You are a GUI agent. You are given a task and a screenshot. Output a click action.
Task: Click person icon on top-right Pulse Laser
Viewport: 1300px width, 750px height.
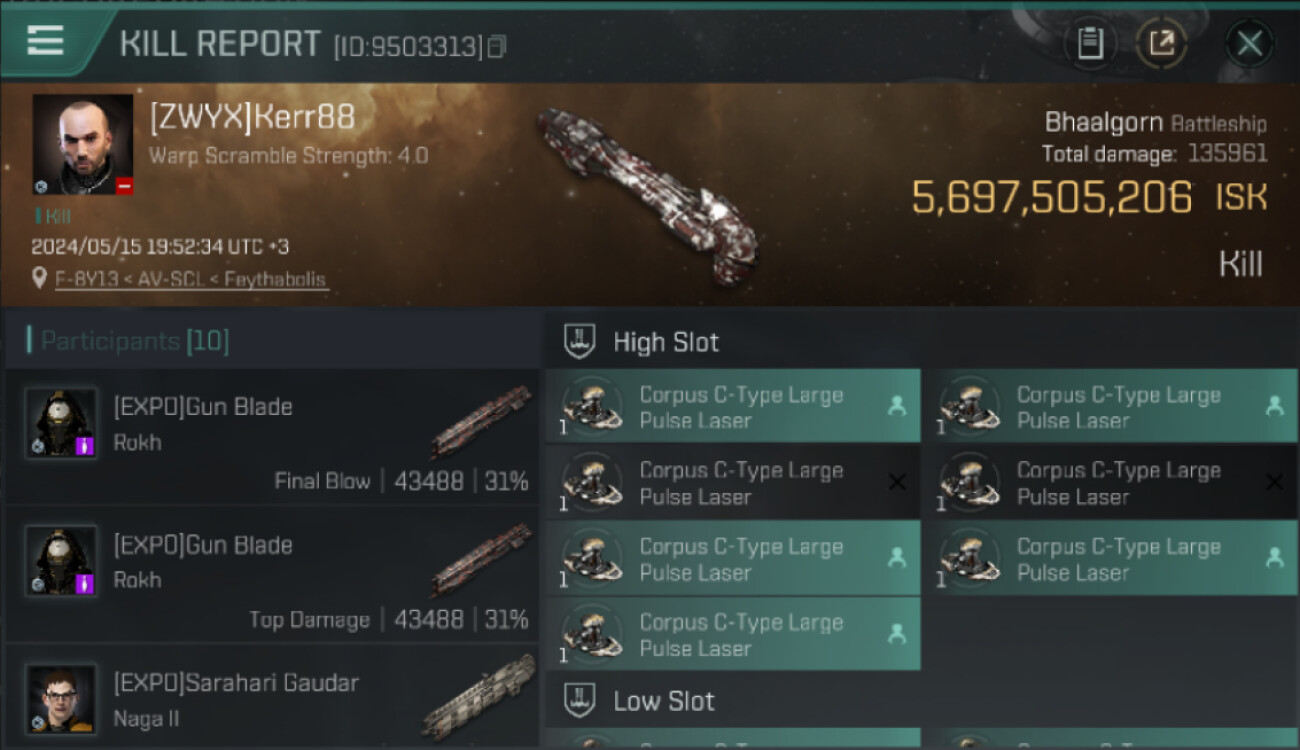[x=1274, y=406]
